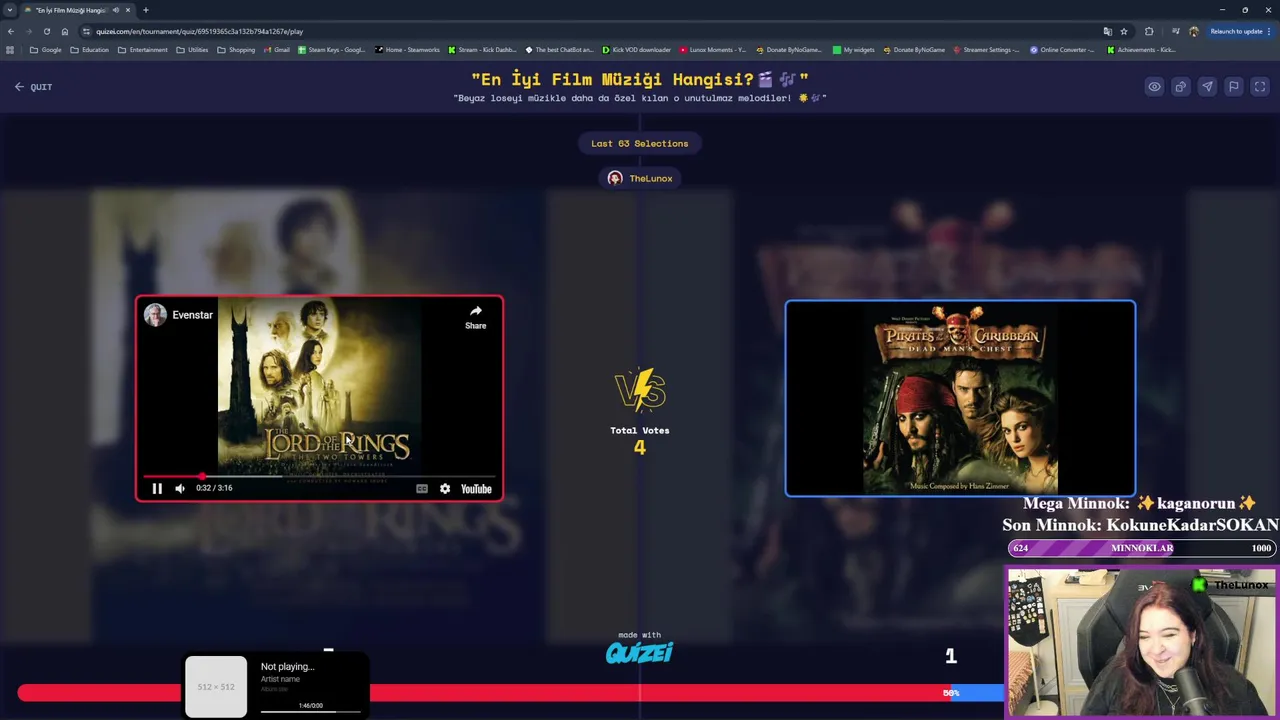Screen dimensions: 1280x720
Task: Expand the Education bookmarks folder
Action: tap(90, 50)
